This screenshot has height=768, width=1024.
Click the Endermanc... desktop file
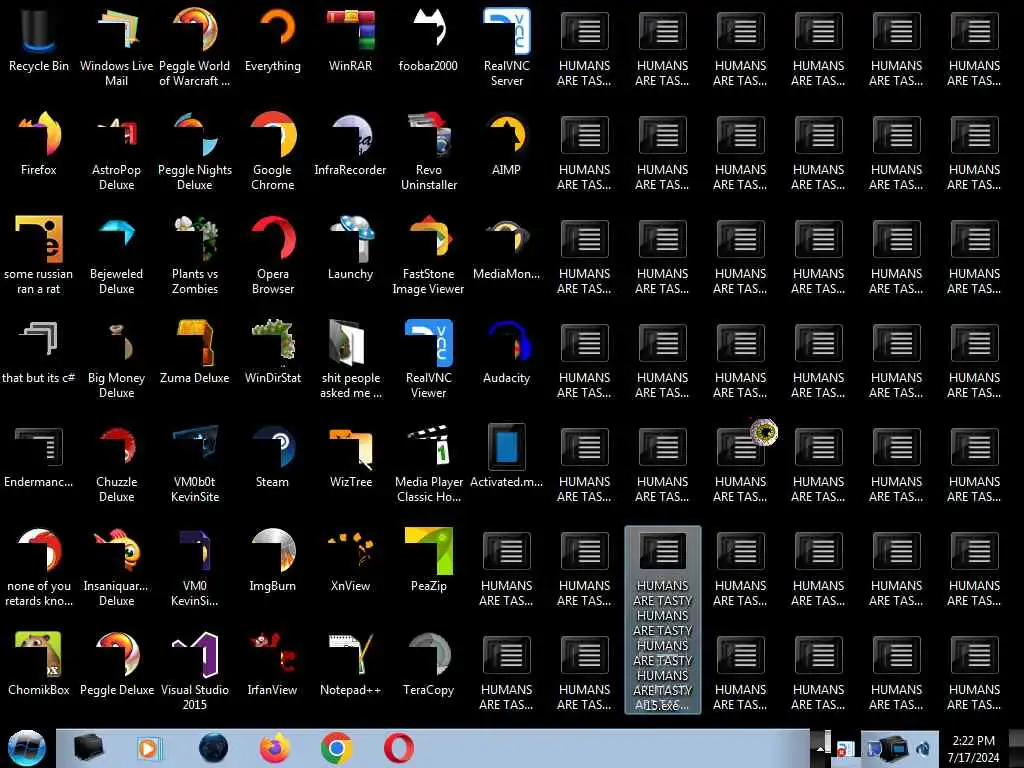tap(39, 456)
